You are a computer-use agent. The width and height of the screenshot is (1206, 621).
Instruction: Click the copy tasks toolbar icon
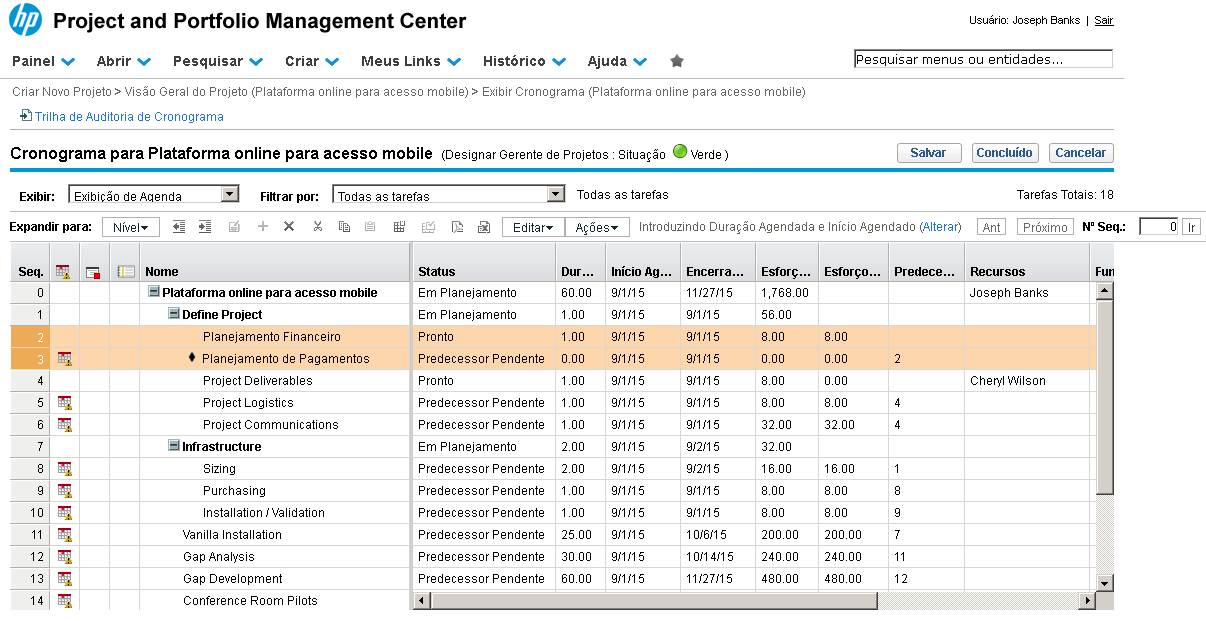(x=344, y=227)
